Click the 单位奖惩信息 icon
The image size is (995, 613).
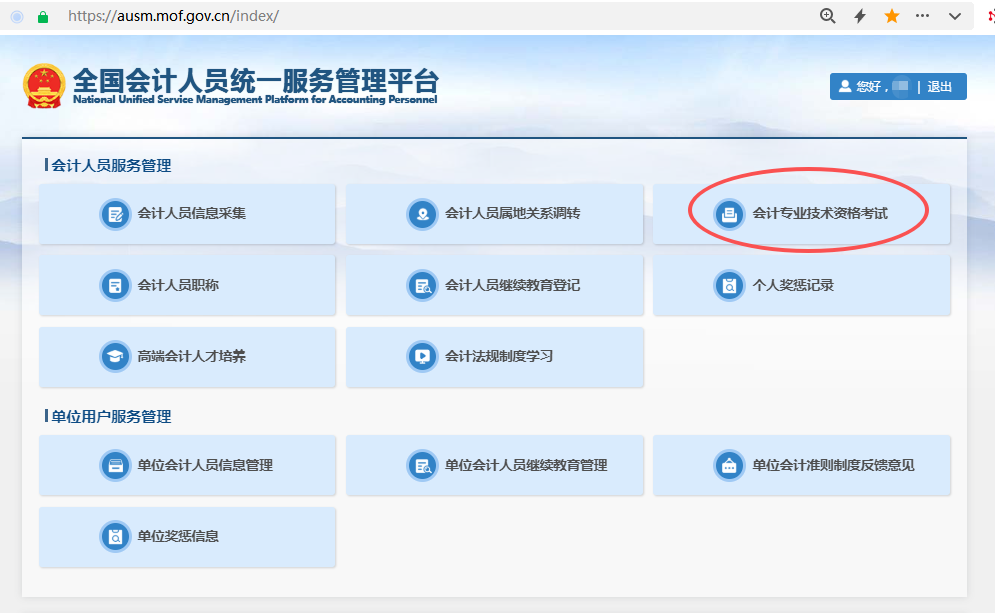click(114, 537)
